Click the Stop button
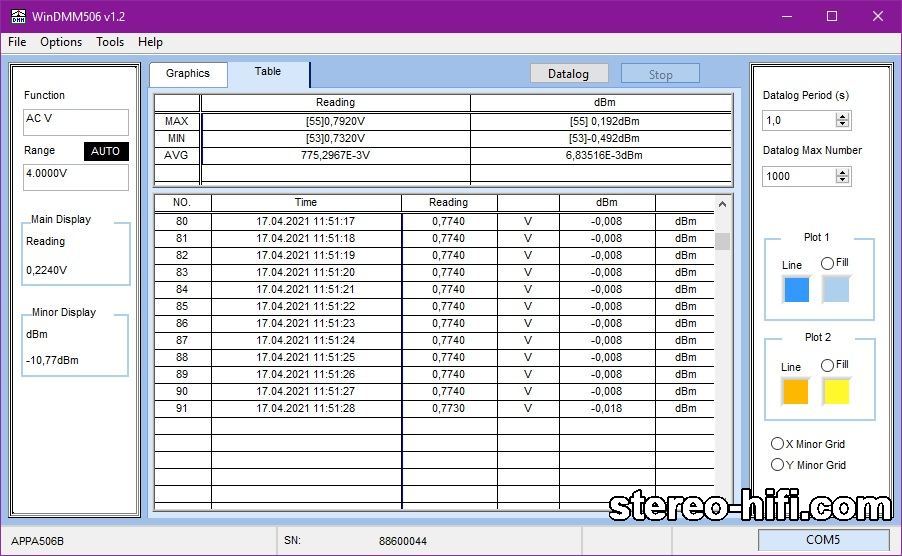902x556 pixels. click(x=660, y=74)
